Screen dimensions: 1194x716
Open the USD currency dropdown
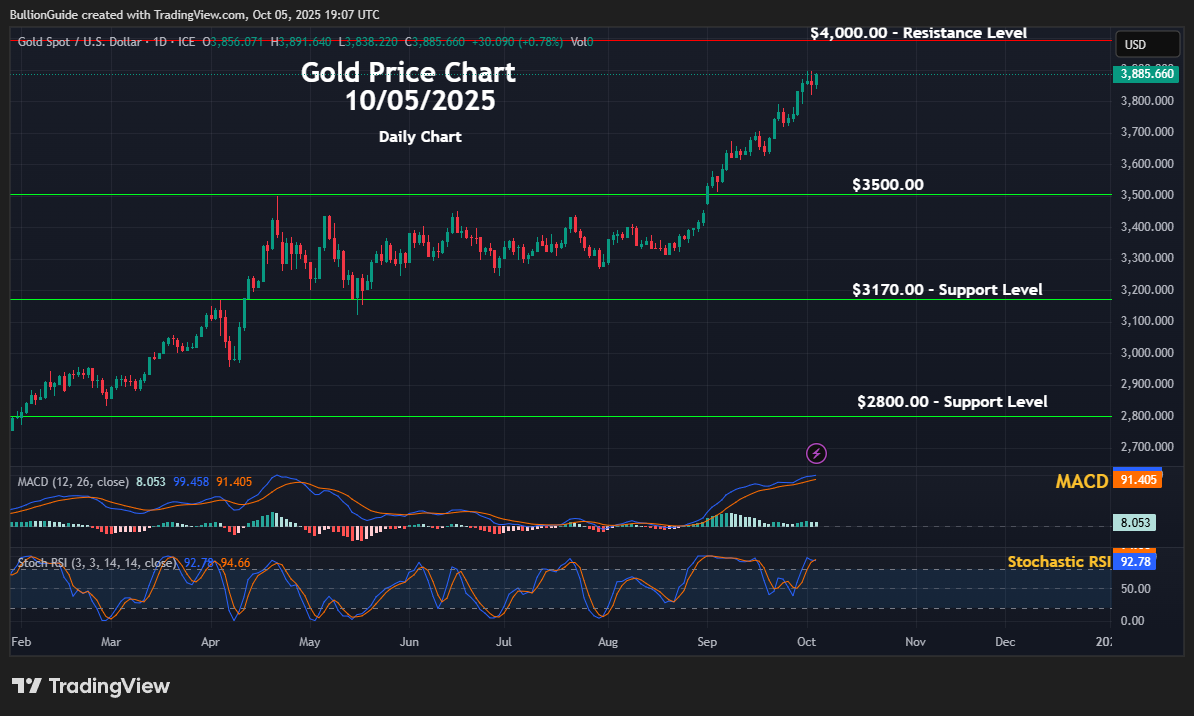pyautogui.click(x=1147, y=44)
